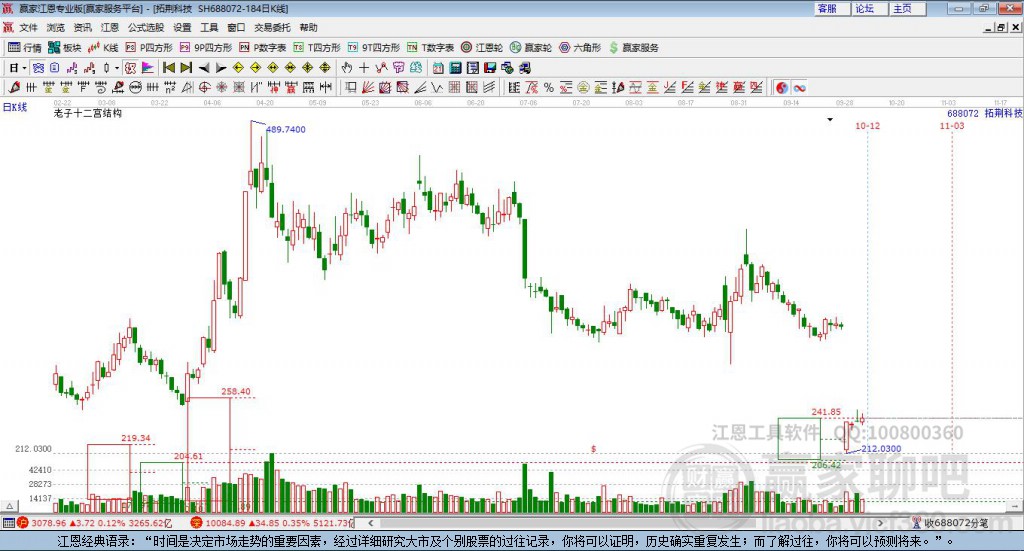Select the percent % tool icon
Image resolution: width=1024 pixels, height=551 pixels.
(549, 87)
